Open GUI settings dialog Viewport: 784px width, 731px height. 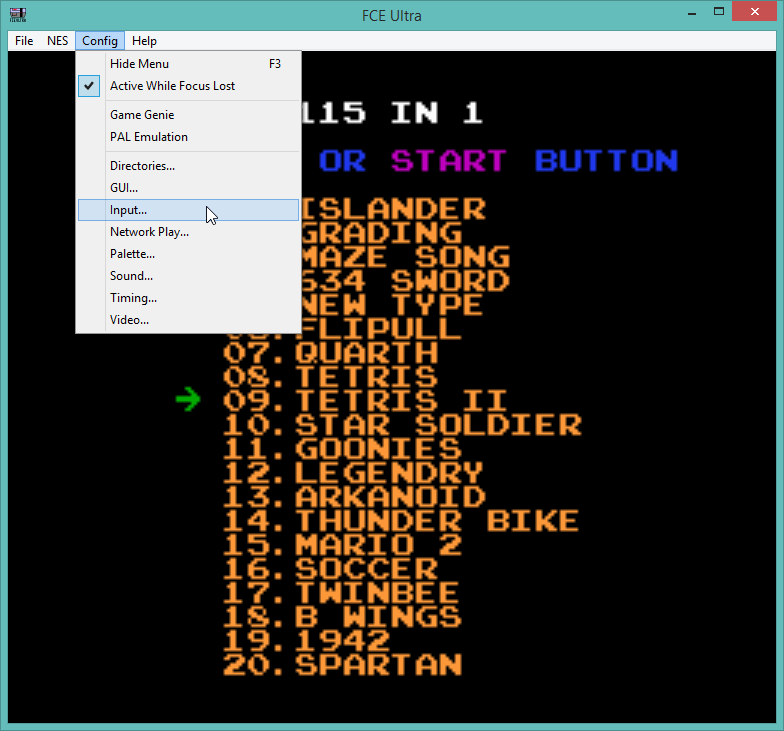tap(188, 188)
